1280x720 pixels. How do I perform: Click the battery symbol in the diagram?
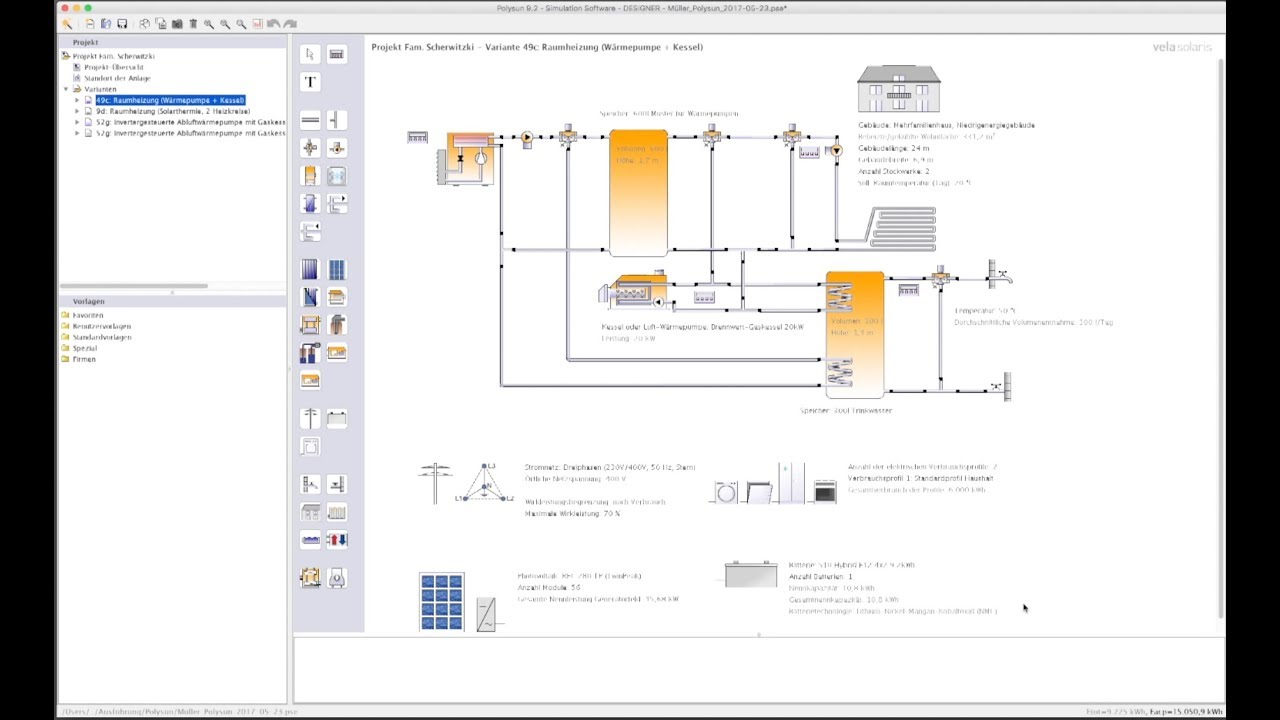(751, 574)
